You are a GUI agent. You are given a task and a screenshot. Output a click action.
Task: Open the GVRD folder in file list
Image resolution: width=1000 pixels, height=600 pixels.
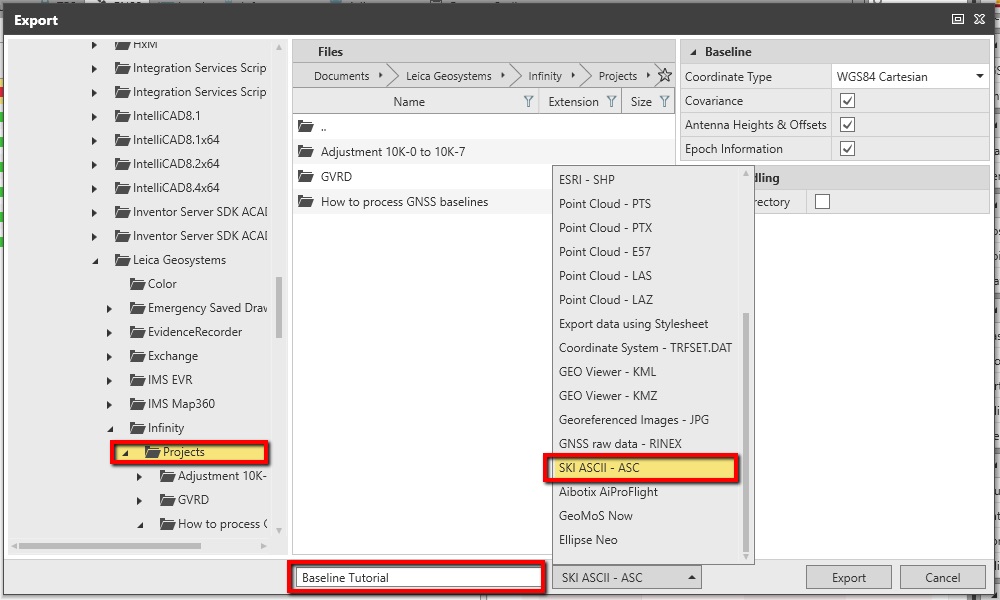336,177
